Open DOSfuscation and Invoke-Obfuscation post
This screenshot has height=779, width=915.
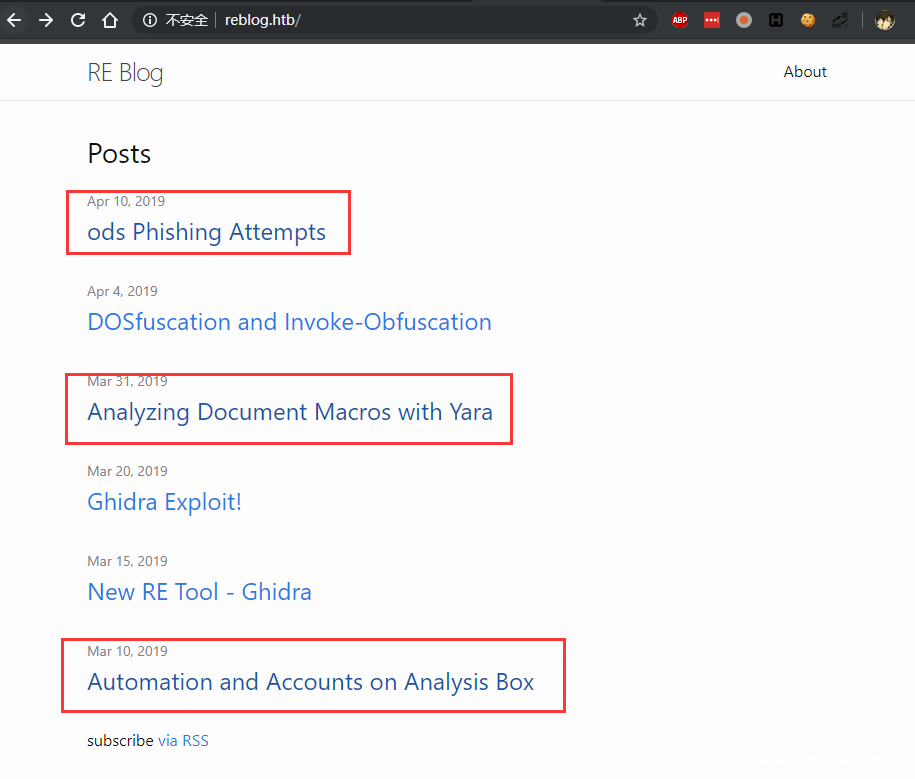[x=289, y=322]
